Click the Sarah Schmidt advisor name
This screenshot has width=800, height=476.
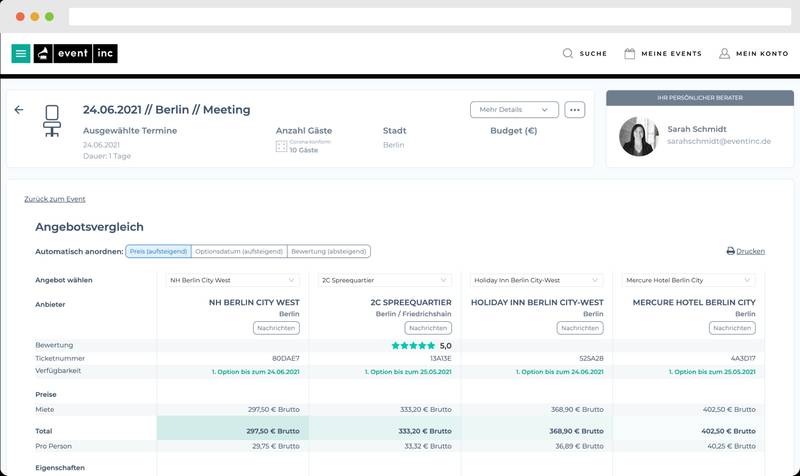point(697,129)
